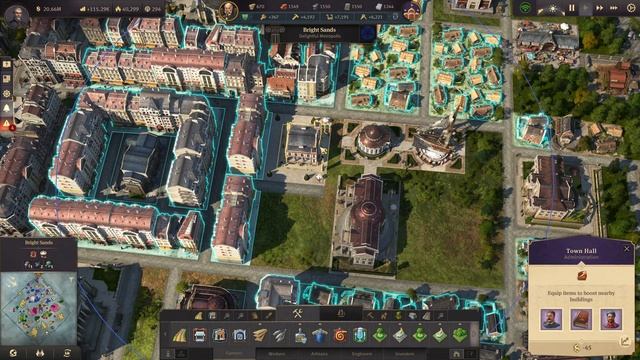Open the gear options in left sidebar
The image size is (640, 360).
tap(7, 93)
